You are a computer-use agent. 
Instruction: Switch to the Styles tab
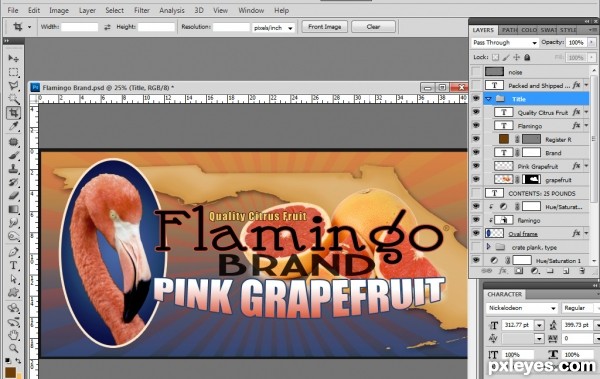pos(568,30)
